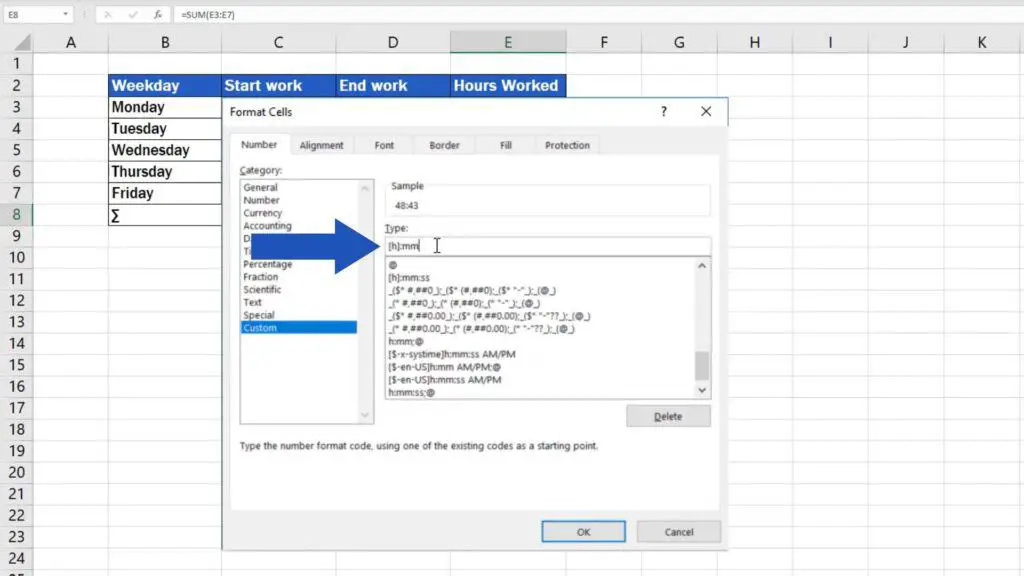Click the Insert Function (fx) icon

[156, 14]
